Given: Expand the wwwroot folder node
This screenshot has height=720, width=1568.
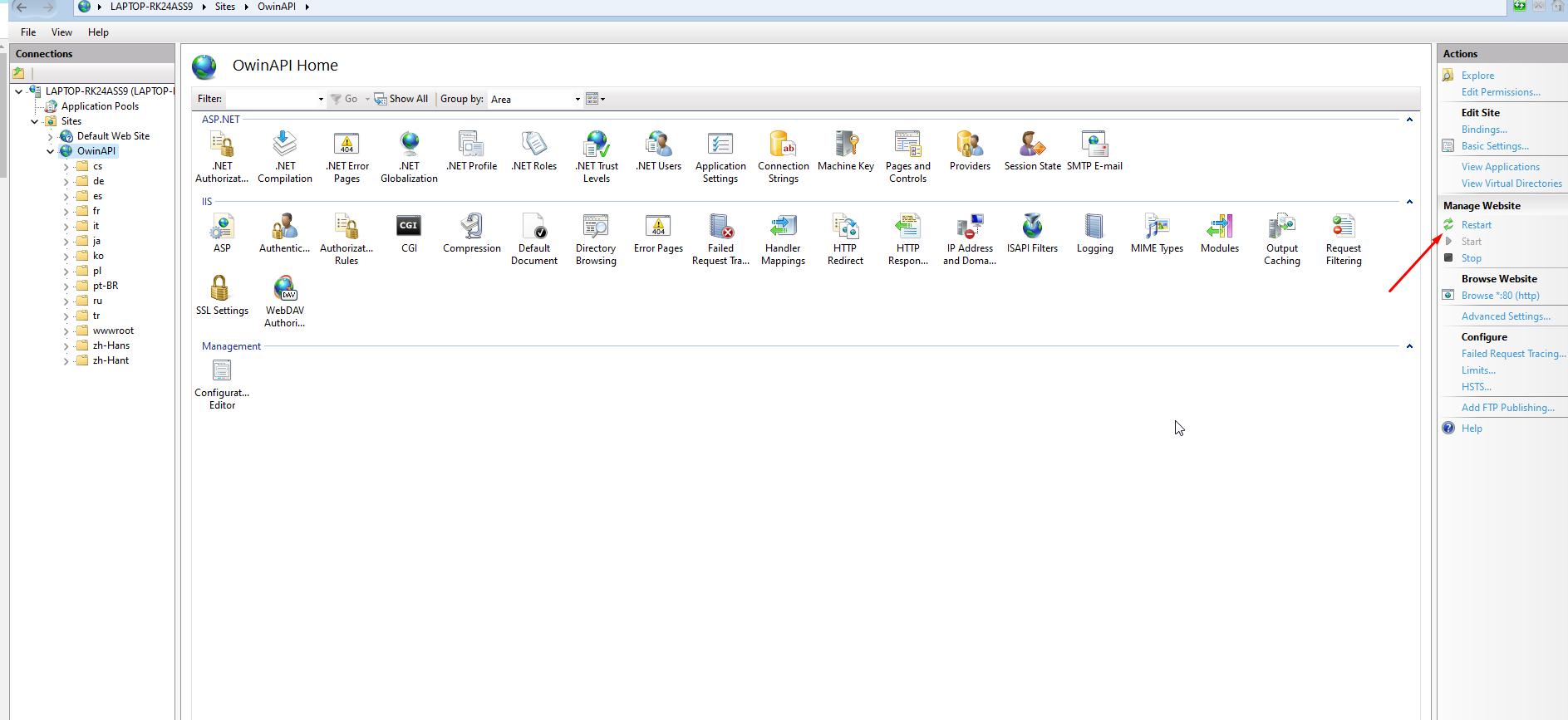Looking at the screenshot, I should (x=66, y=331).
